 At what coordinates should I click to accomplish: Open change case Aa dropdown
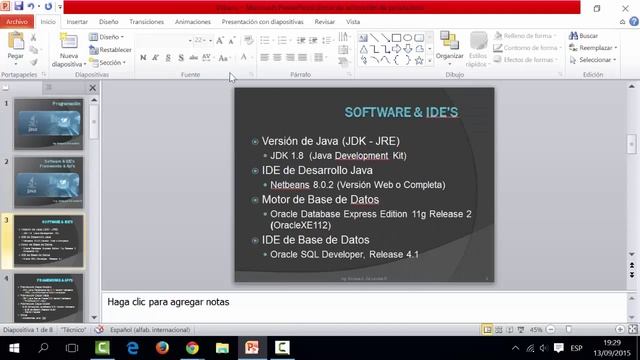click(x=224, y=58)
